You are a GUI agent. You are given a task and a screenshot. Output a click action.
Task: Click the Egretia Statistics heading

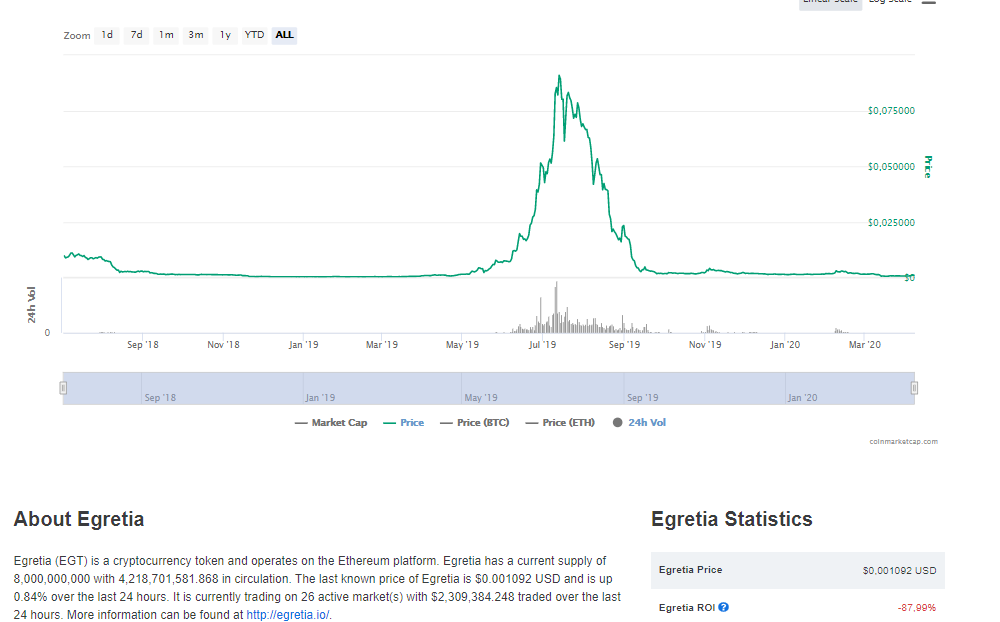pos(732,519)
